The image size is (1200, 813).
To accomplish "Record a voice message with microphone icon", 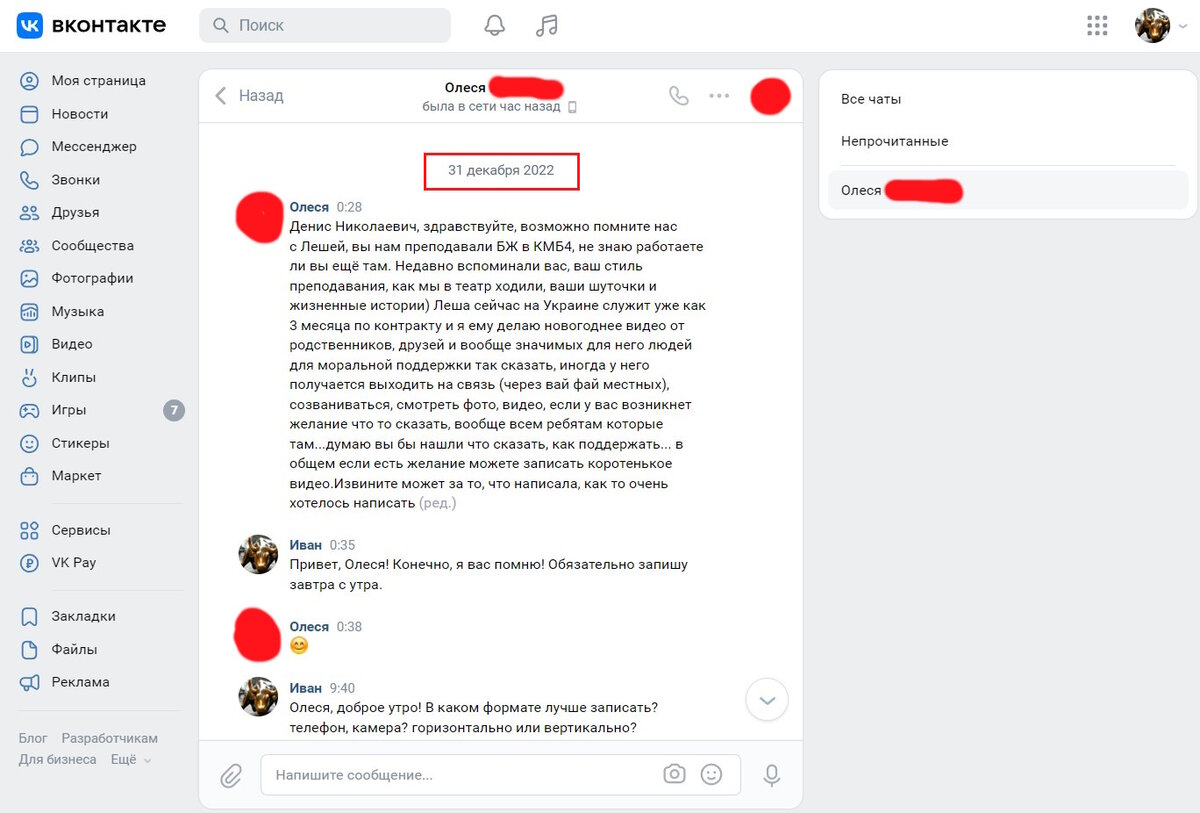I will click(x=771, y=775).
